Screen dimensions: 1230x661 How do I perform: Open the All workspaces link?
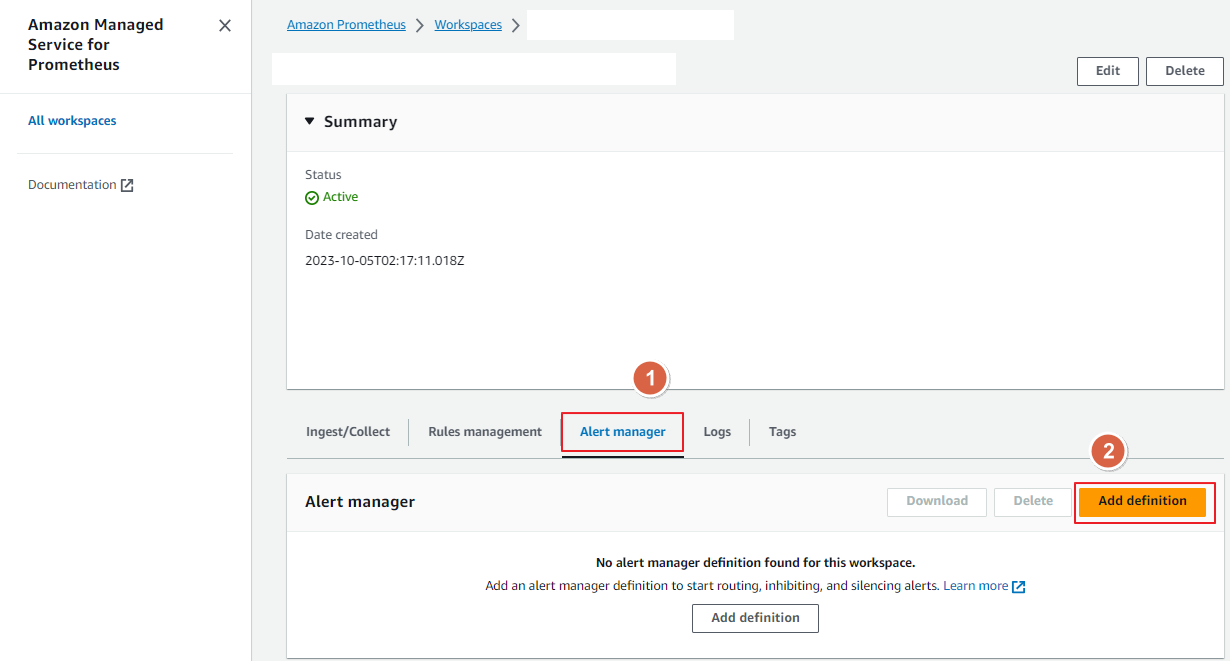[x=72, y=121]
